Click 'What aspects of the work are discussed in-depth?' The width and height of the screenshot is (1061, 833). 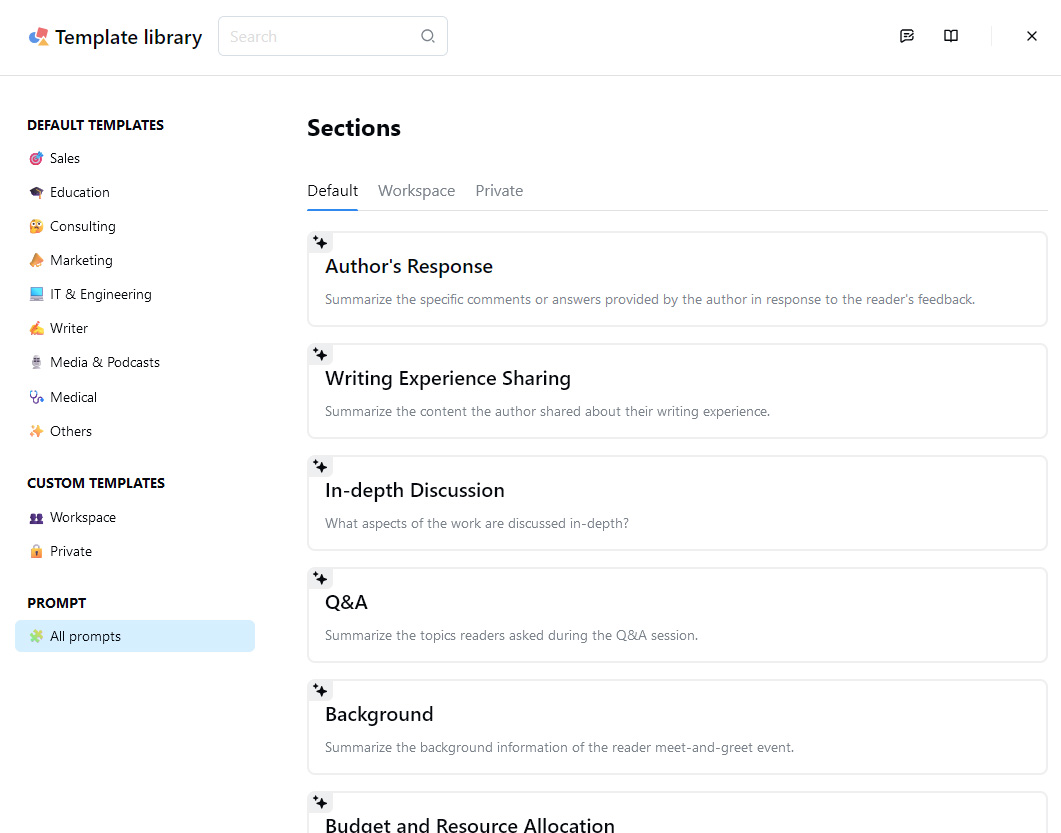click(x=477, y=523)
